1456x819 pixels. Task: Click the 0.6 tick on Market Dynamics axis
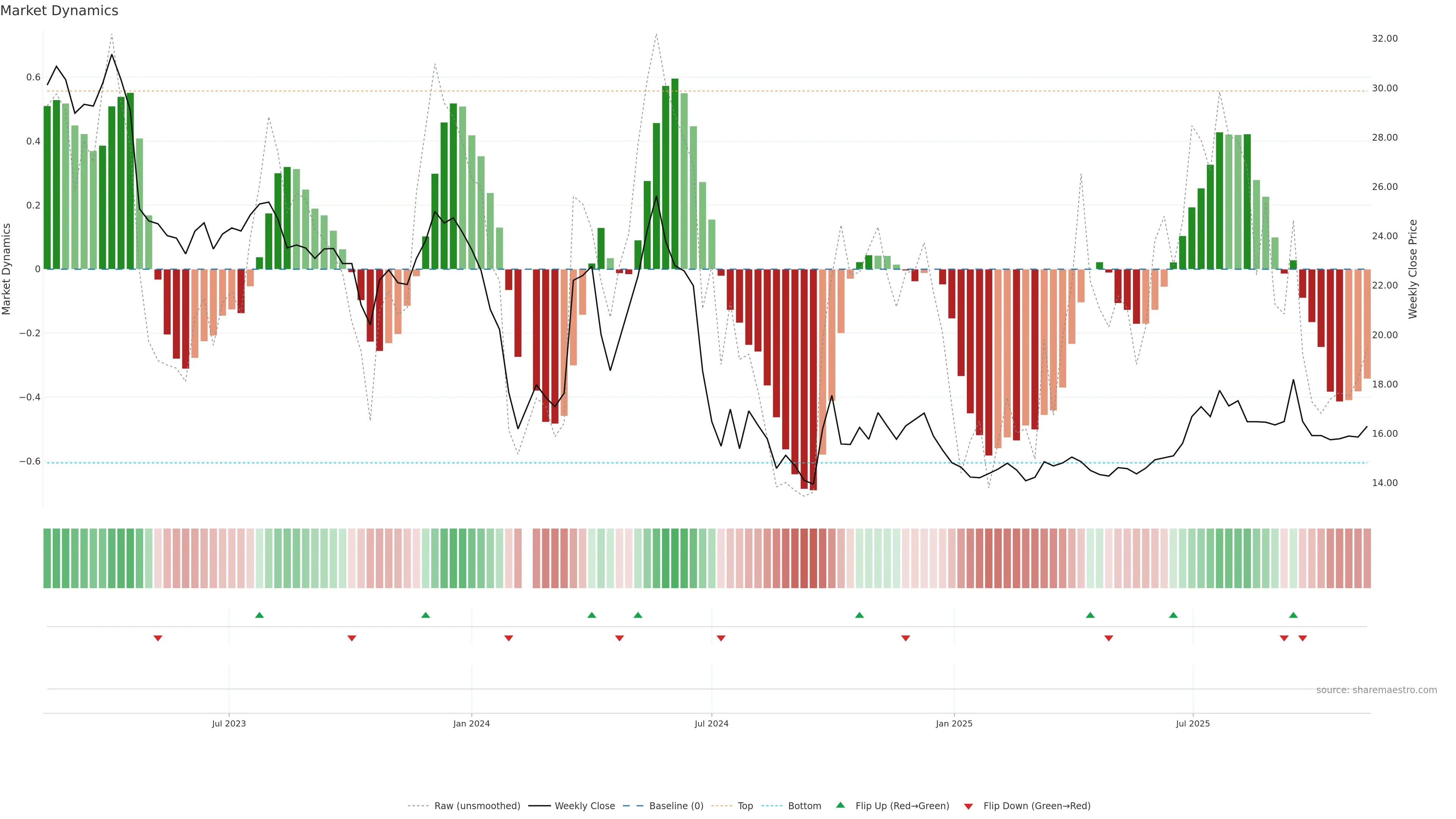33,77
